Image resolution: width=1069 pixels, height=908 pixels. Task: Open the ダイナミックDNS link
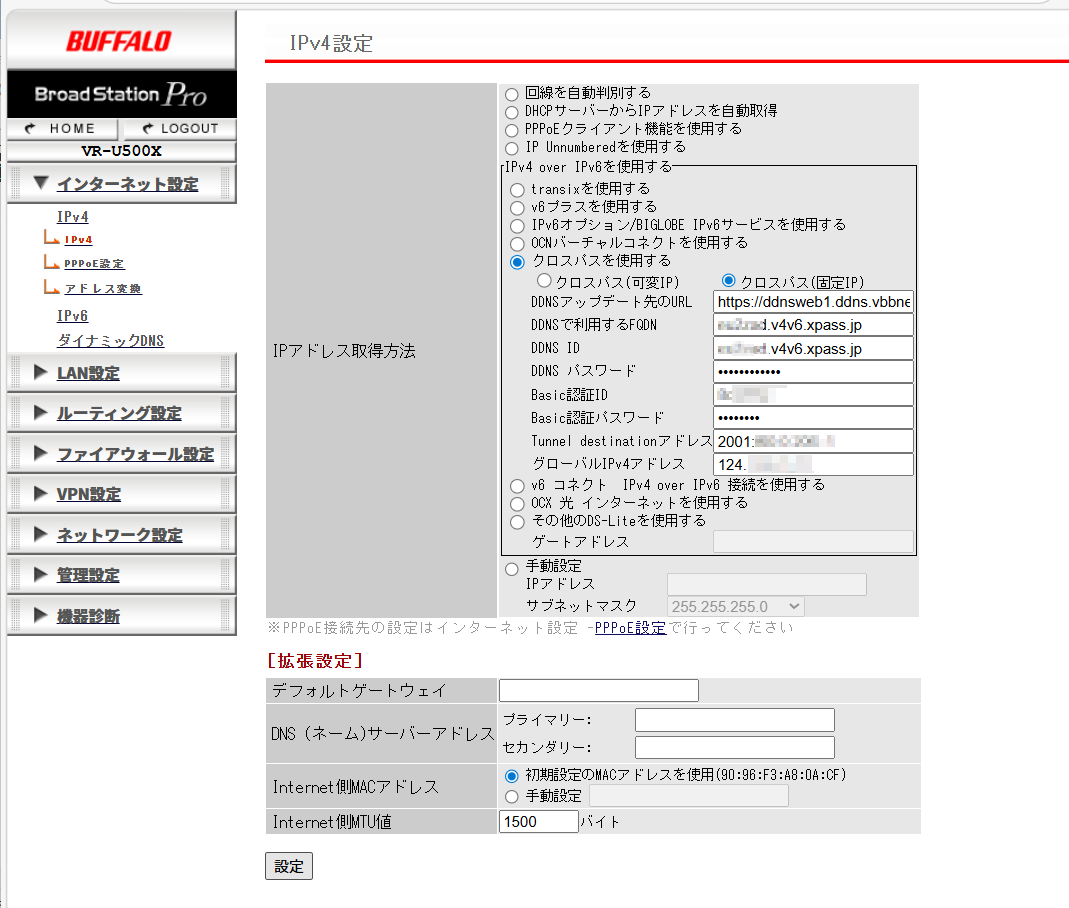(110, 341)
